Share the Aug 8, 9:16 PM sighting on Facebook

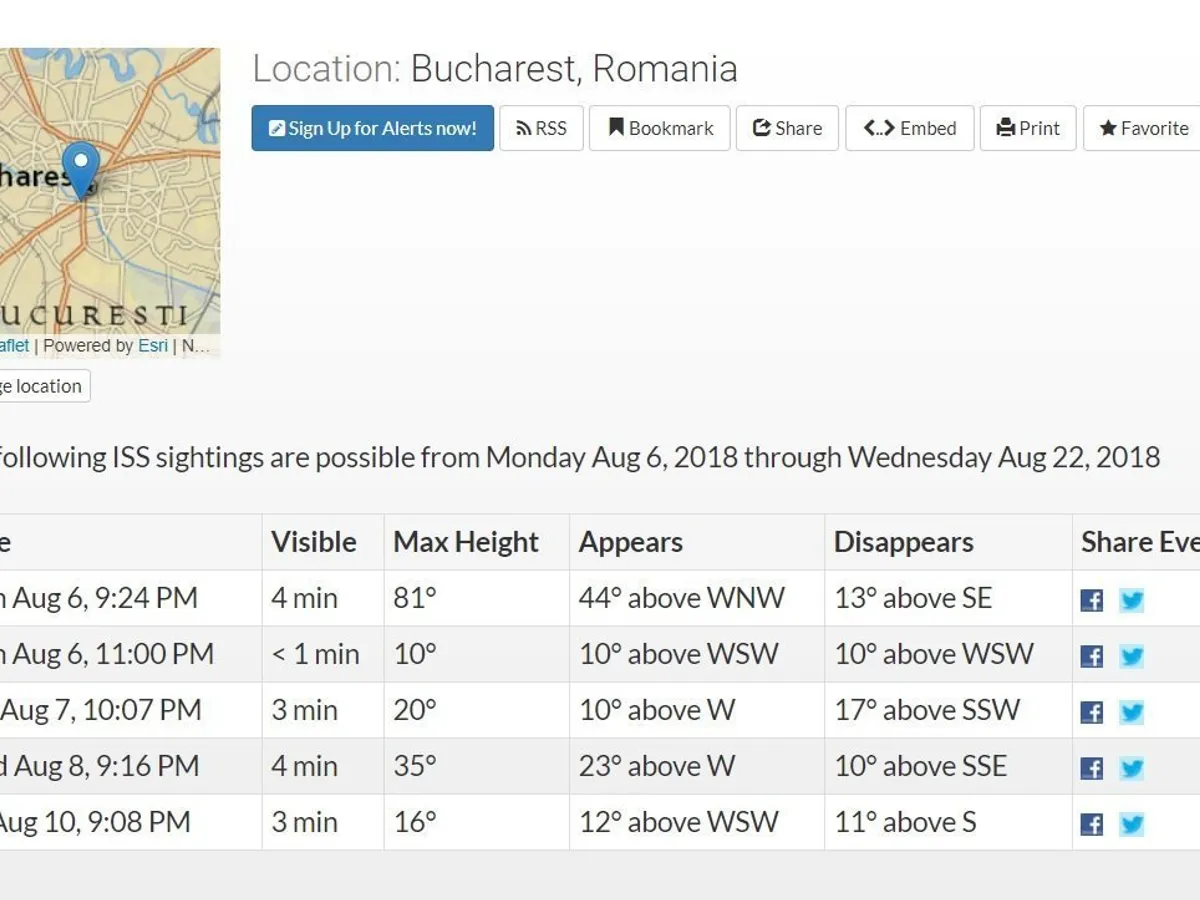click(1091, 768)
